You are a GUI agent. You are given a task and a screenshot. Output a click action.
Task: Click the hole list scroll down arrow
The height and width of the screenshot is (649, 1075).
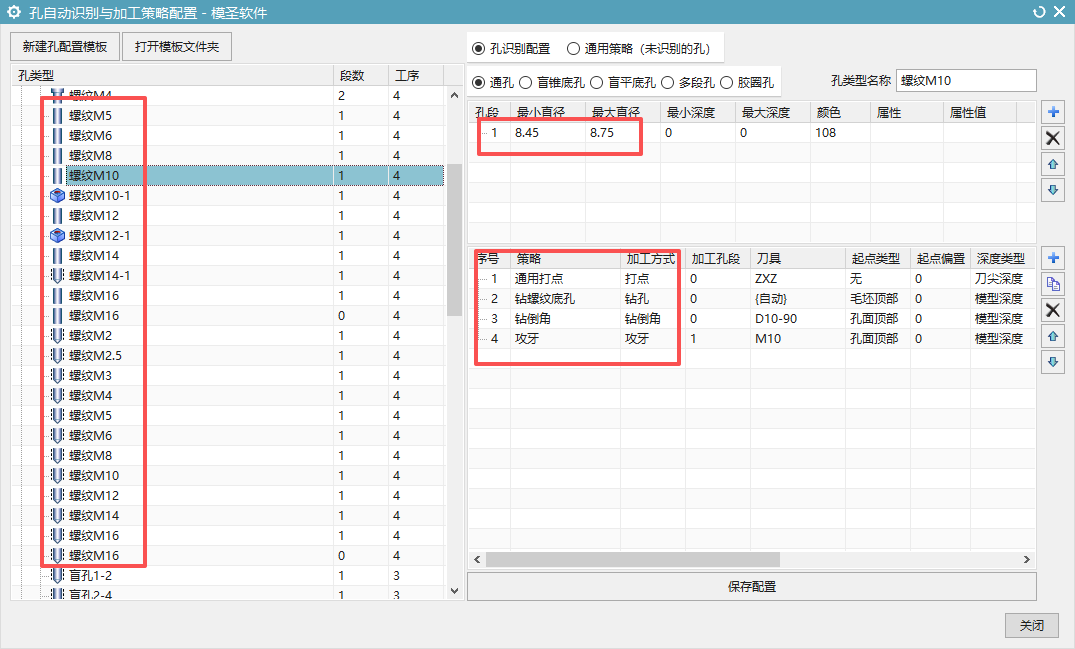(454, 590)
